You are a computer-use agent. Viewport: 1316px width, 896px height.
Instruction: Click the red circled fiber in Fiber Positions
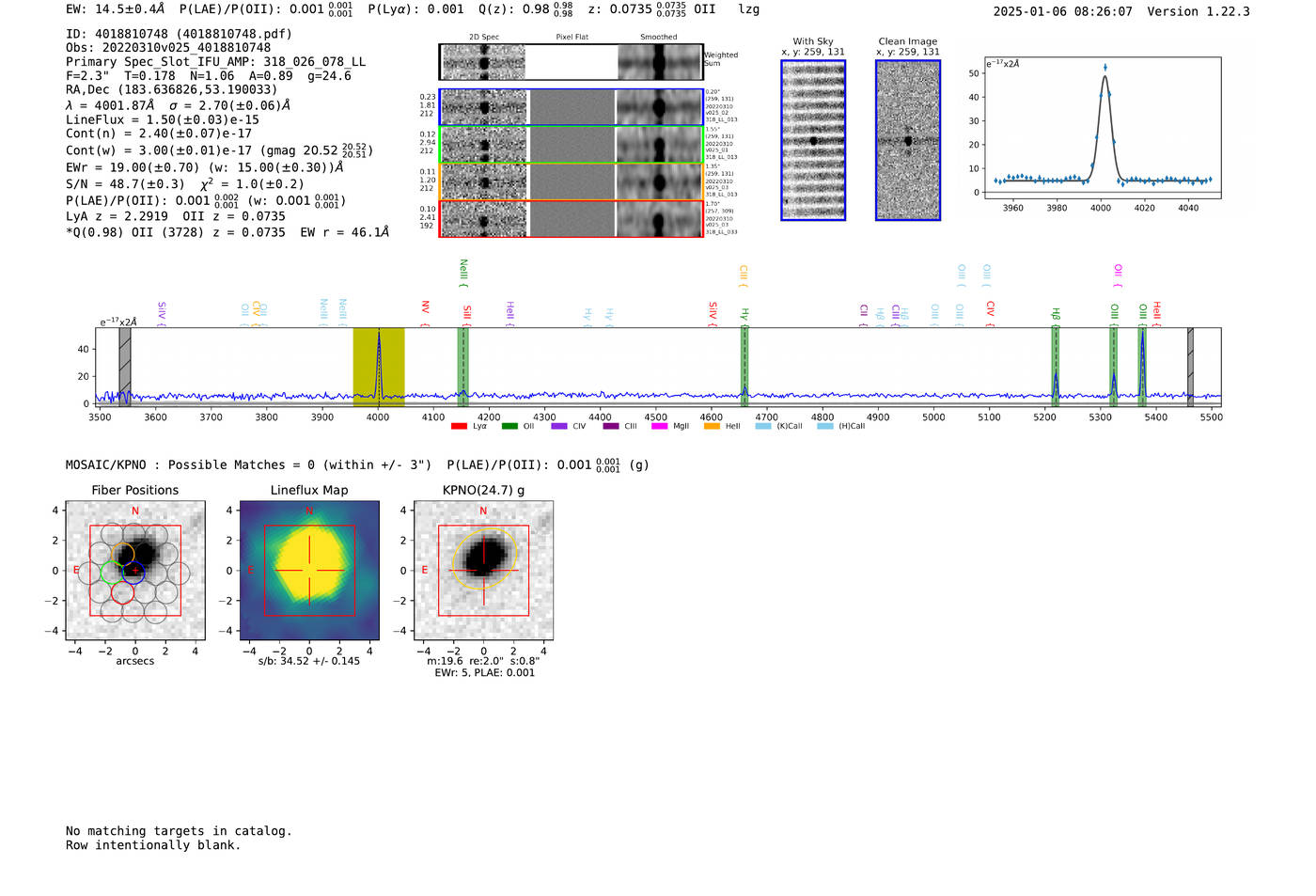(123, 594)
